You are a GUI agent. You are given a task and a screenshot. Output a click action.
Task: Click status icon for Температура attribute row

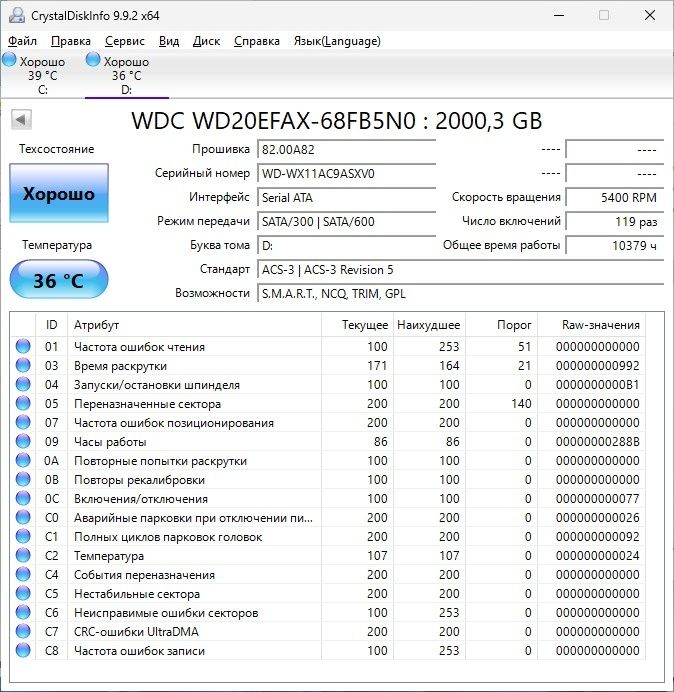[x=23, y=555]
